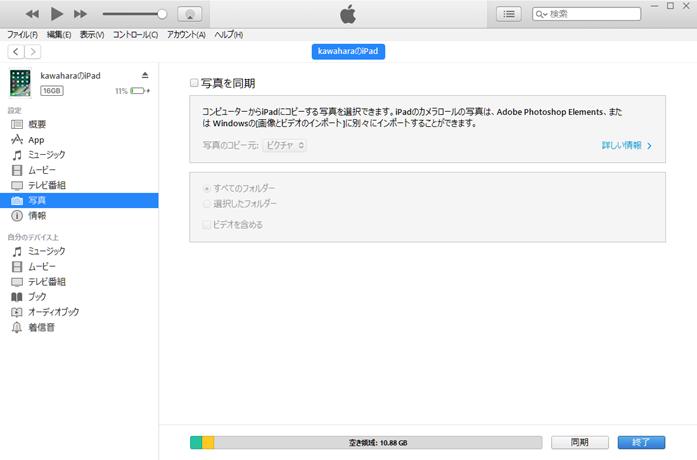Open the 詳しい情報 link

tap(627, 145)
